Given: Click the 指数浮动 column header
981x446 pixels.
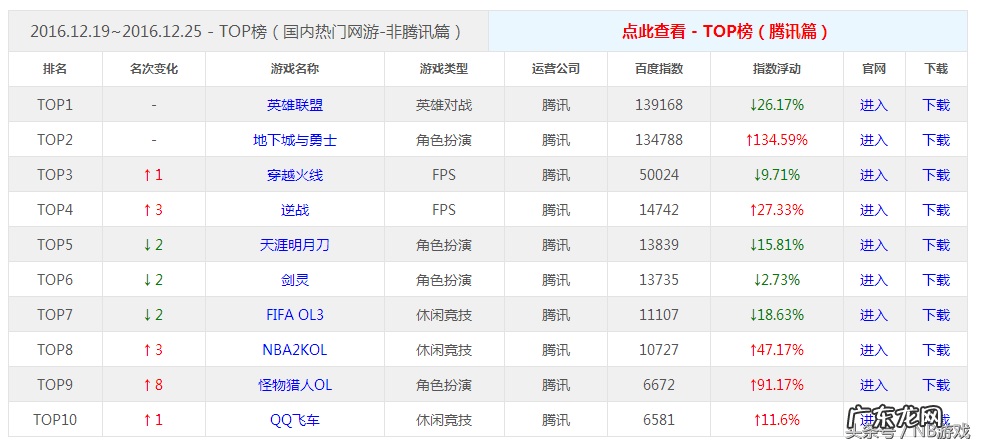Looking at the screenshot, I should click(776, 69).
